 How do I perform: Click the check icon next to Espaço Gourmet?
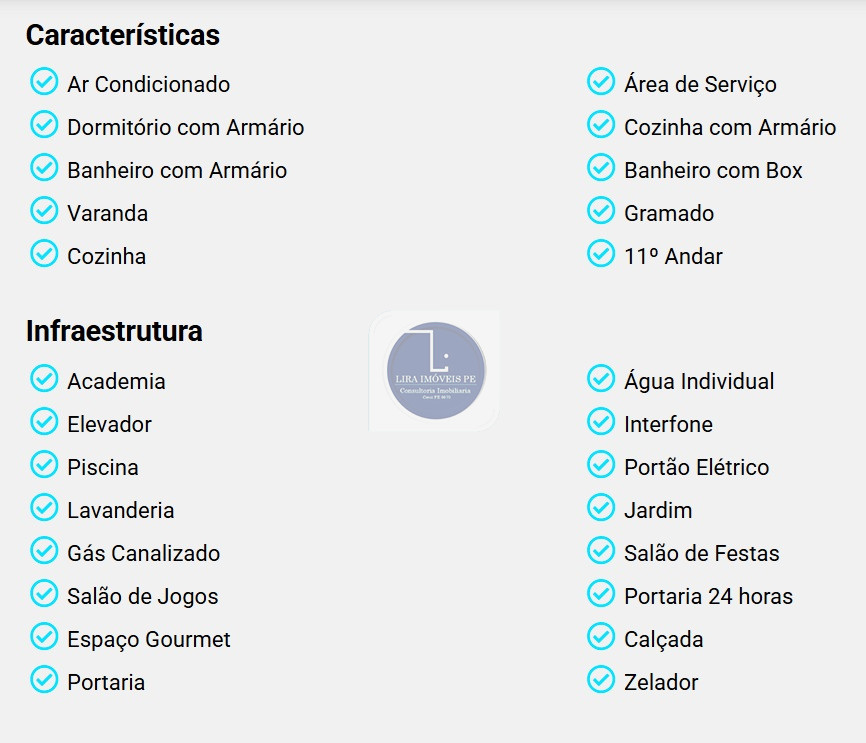tap(44, 636)
